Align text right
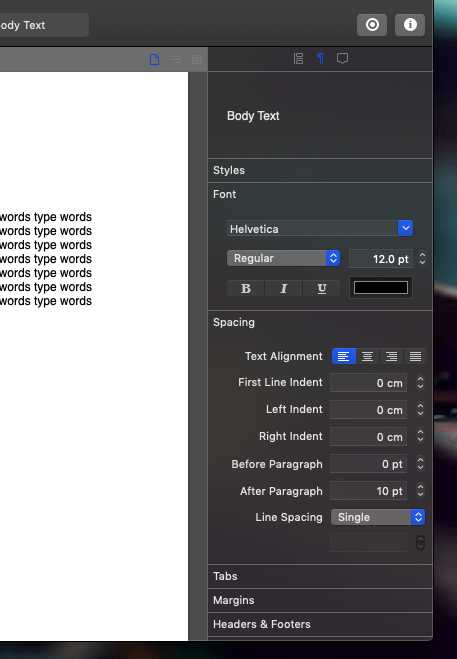This screenshot has height=659, width=457. (x=391, y=356)
